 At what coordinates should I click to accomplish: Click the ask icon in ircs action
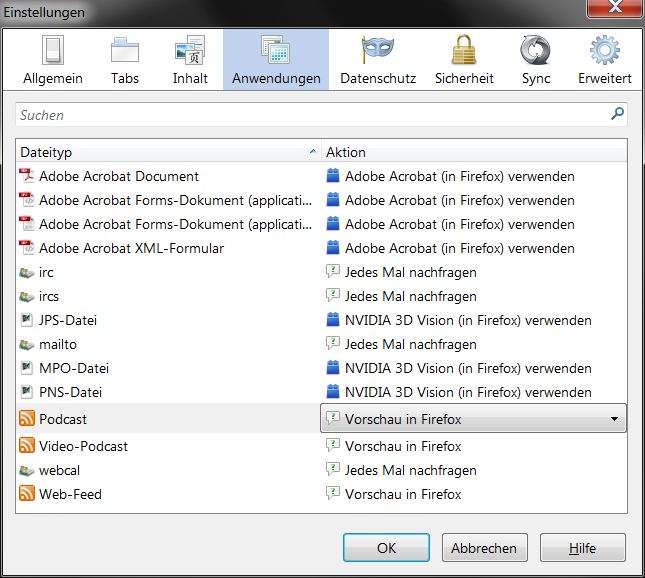333,295
